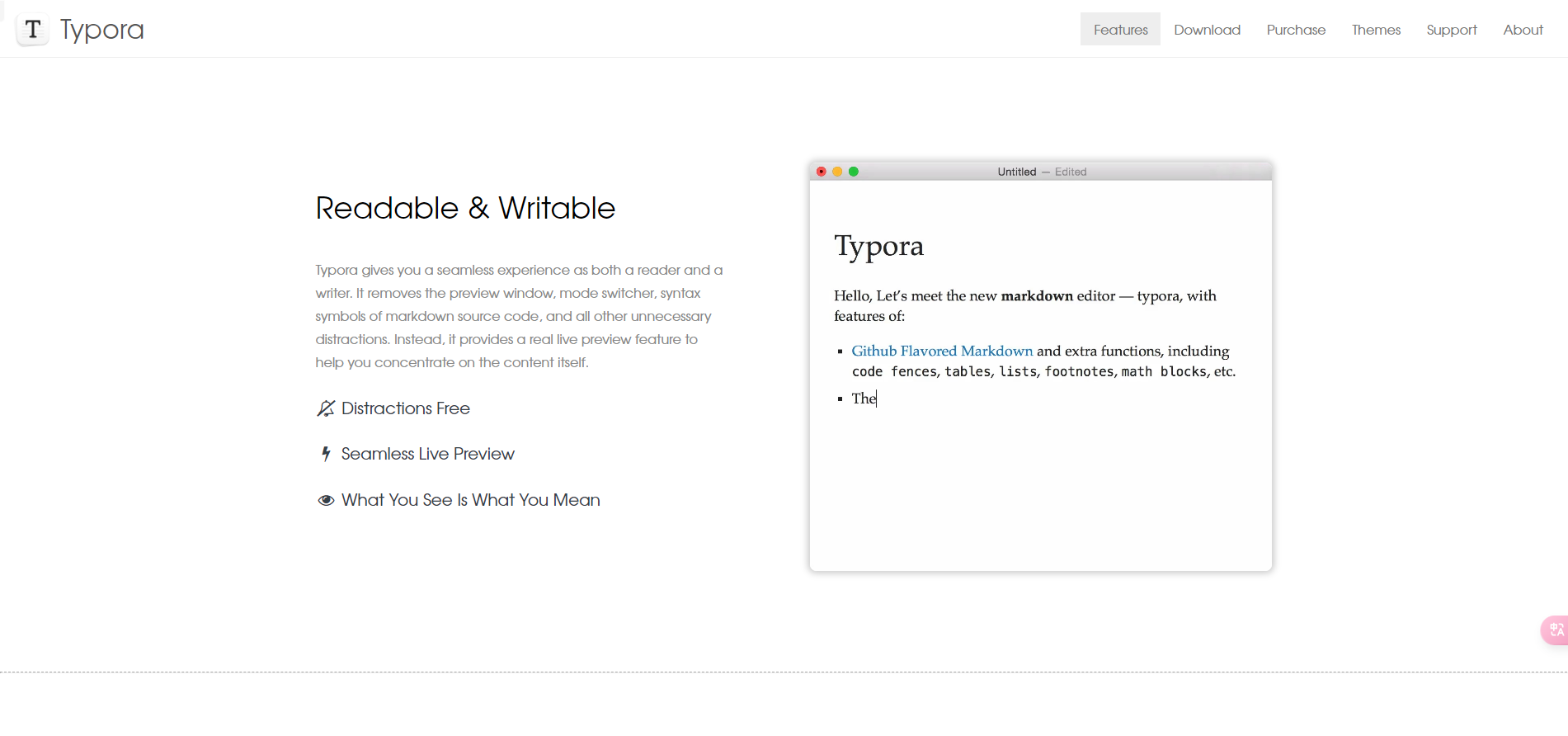
Task: Play the demo editor animation preview
Action: click(x=1041, y=366)
